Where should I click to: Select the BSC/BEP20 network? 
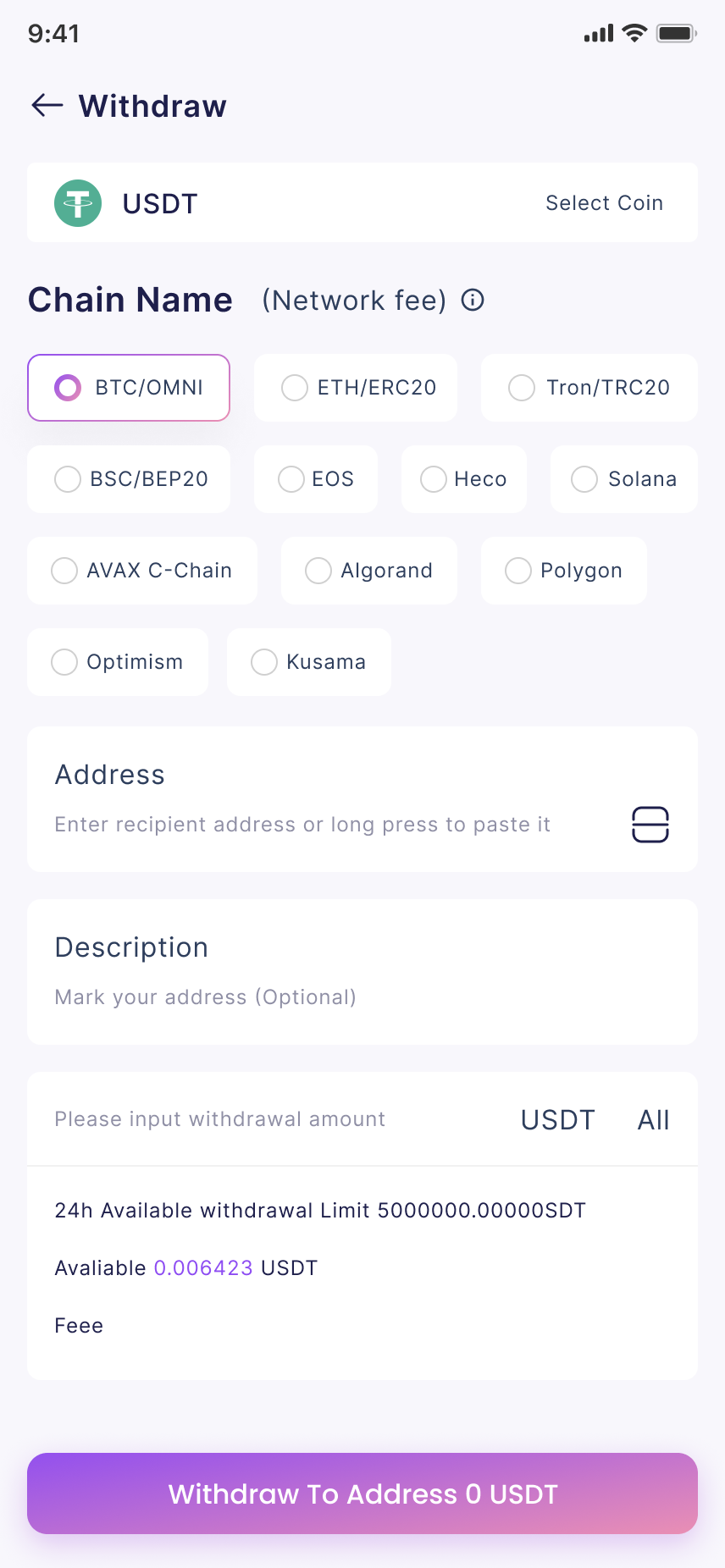tap(129, 479)
